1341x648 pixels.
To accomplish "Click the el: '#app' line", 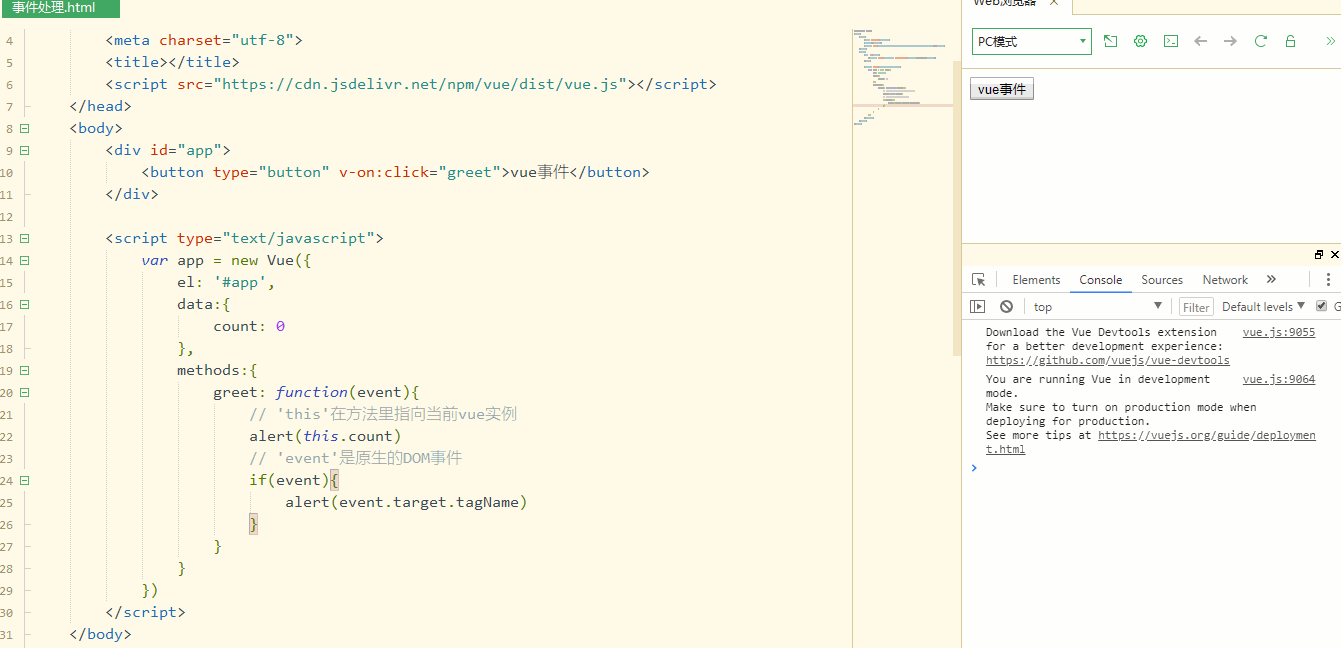I will [226, 282].
